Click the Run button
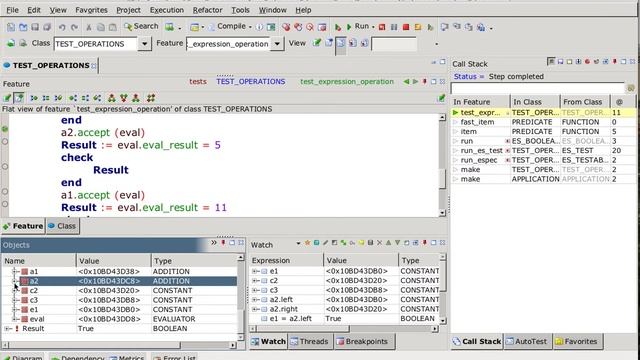640x360 pixels. [x=358, y=27]
